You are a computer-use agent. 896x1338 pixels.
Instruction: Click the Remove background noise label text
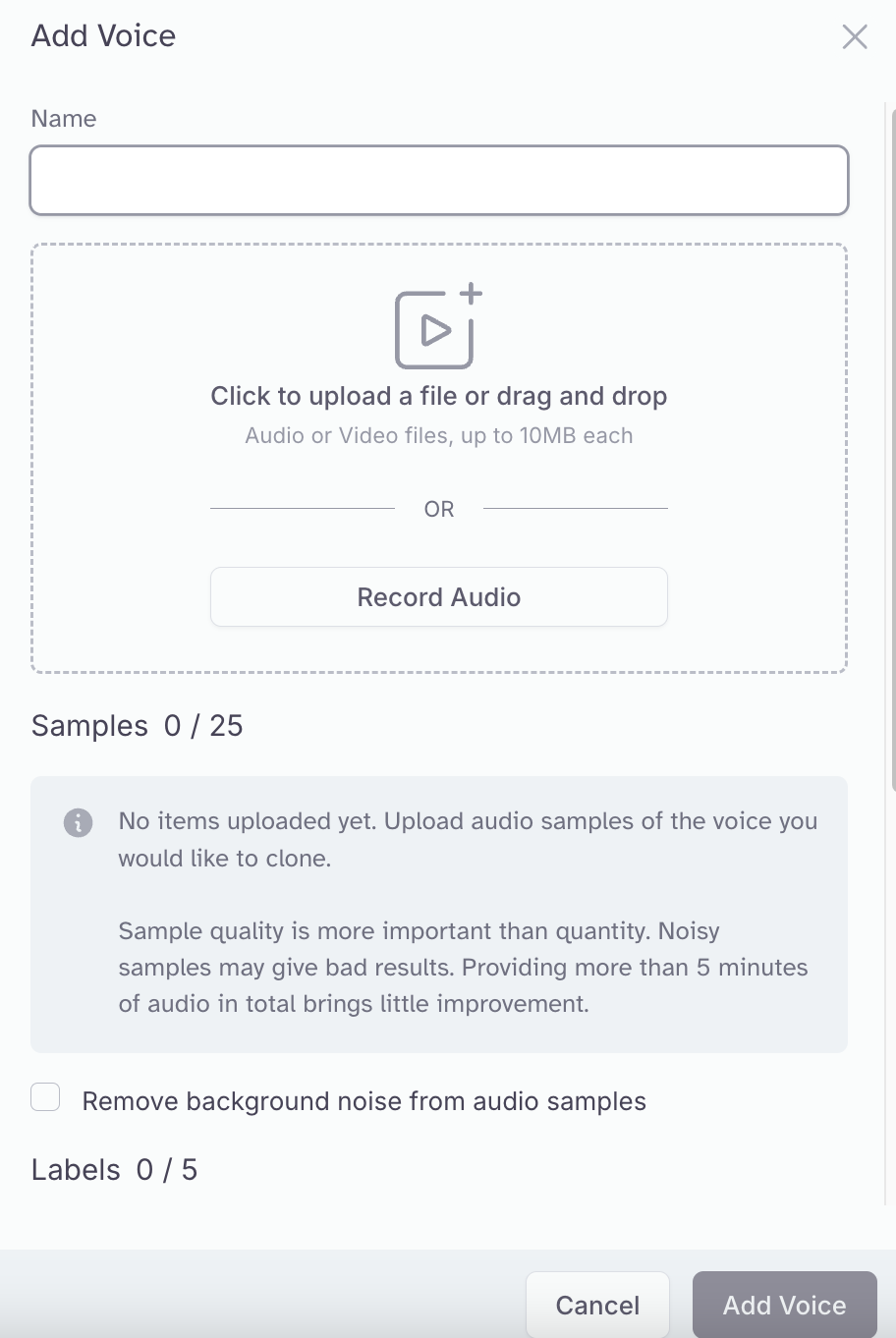point(364,1101)
